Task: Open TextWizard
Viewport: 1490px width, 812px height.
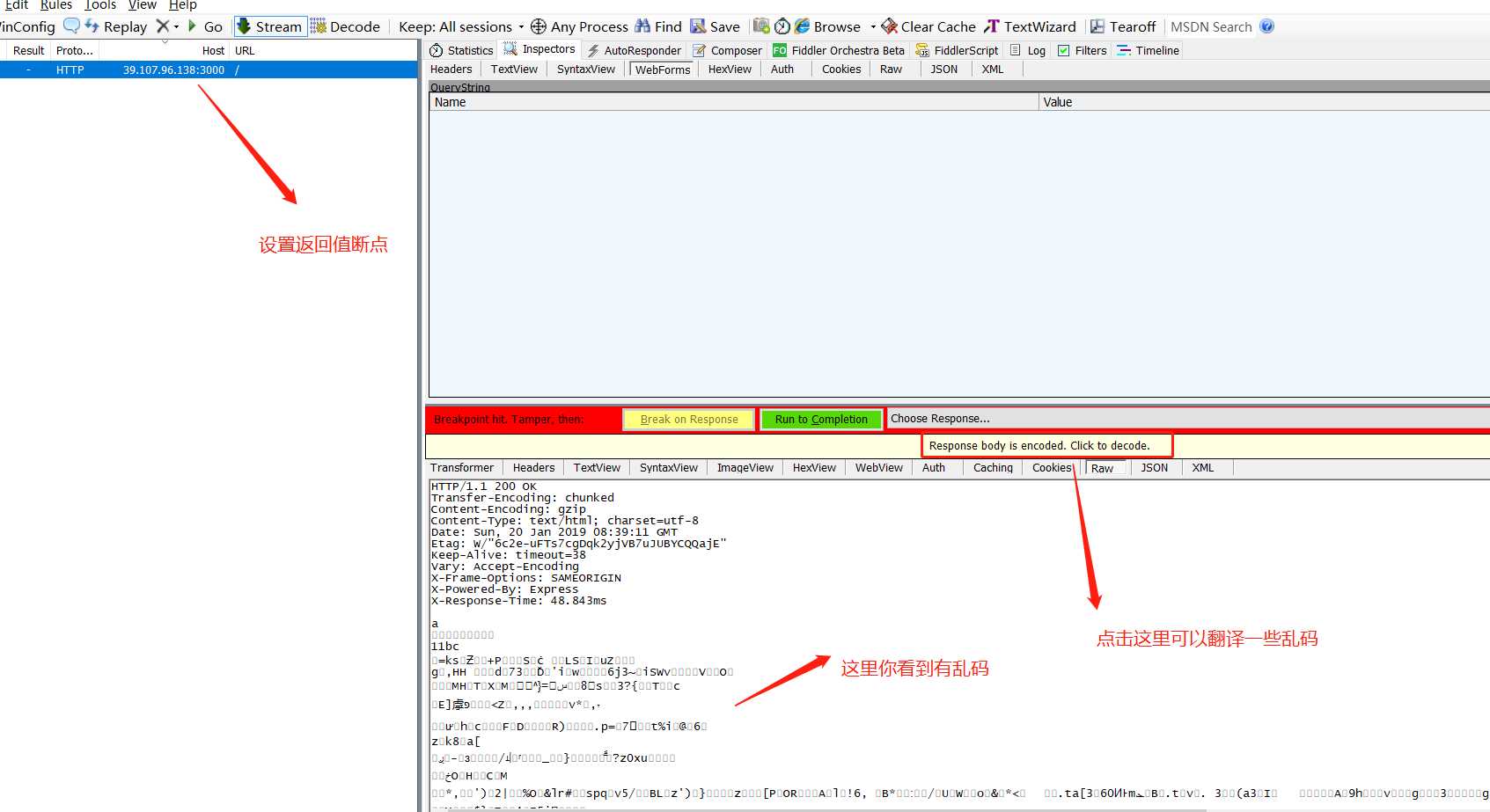Action: pyautogui.click(x=1030, y=26)
